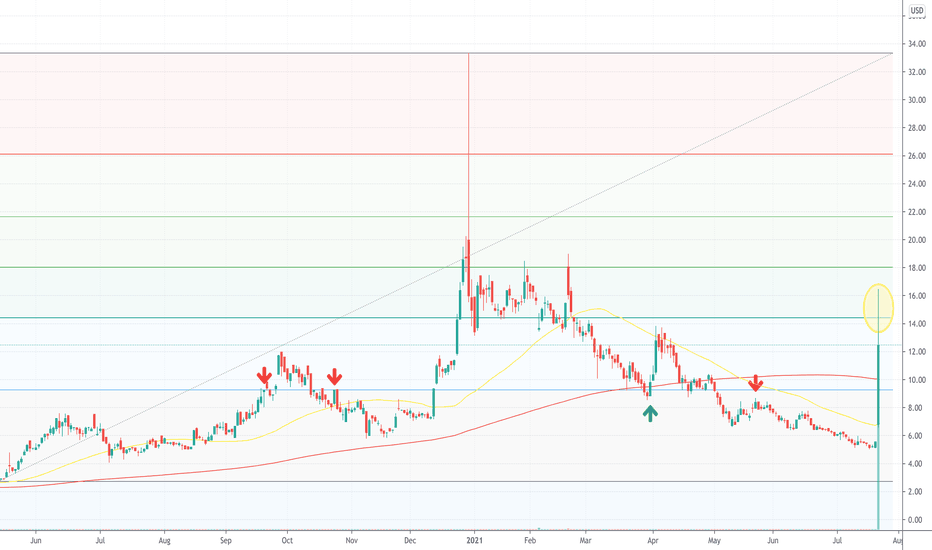Click the Dec label on time axis
Viewport: 932px width, 550px height.
tap(410, 540)
